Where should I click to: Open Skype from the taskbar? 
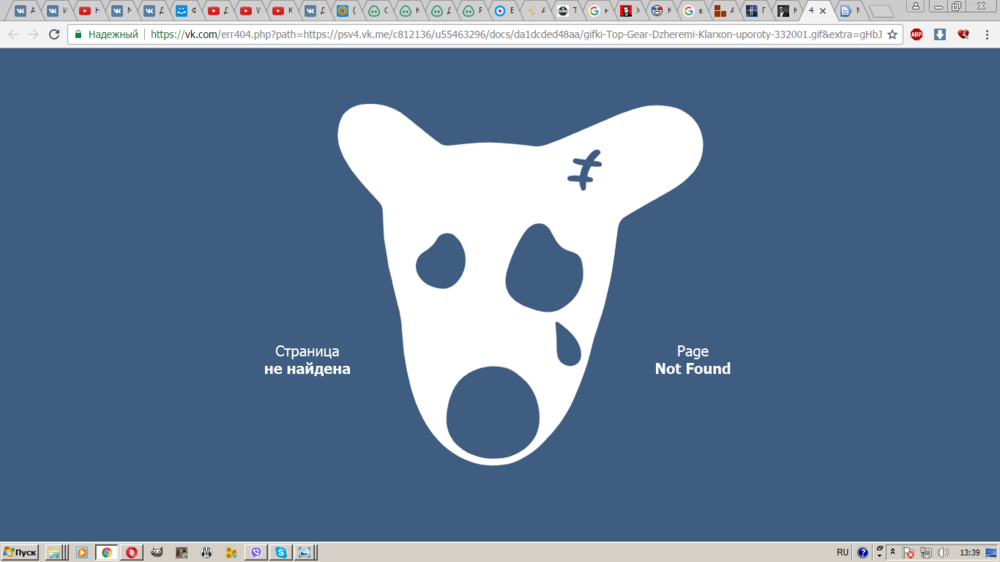(x=281, y=552)
